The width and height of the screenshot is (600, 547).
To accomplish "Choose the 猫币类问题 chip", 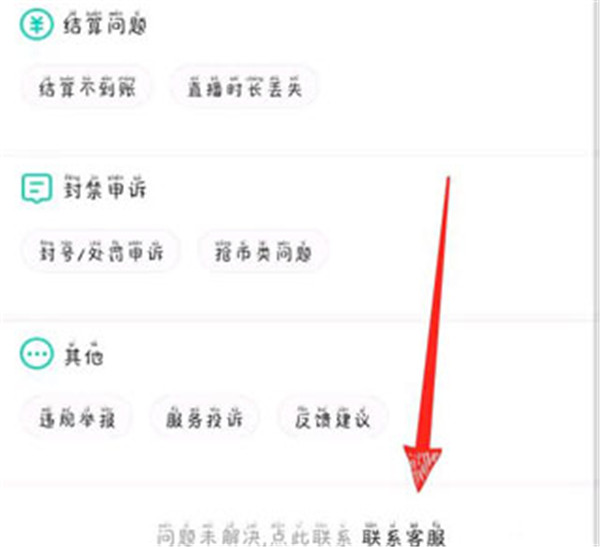I will click(x=263, y=252).
